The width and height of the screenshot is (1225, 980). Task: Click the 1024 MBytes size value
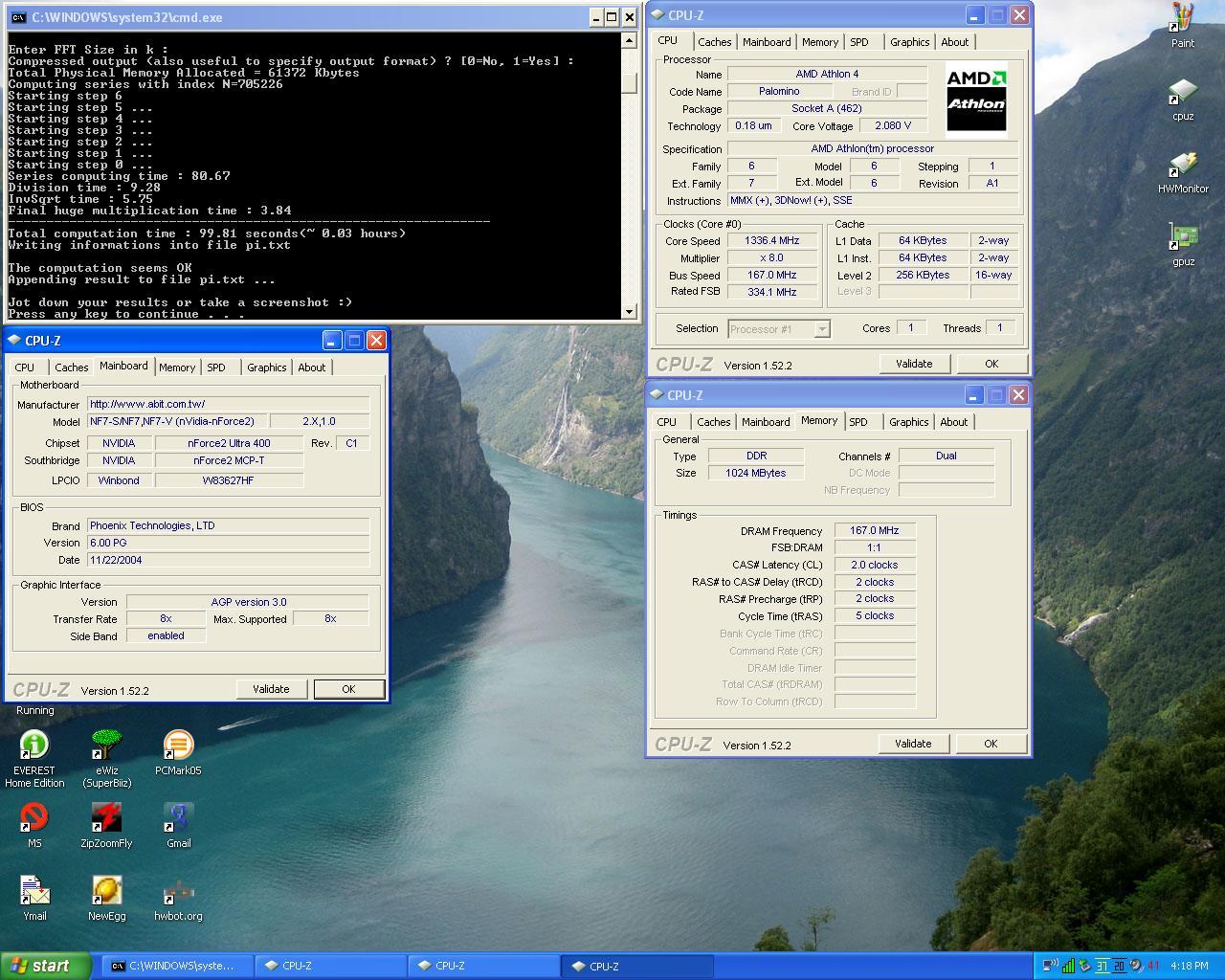(756, 473)
